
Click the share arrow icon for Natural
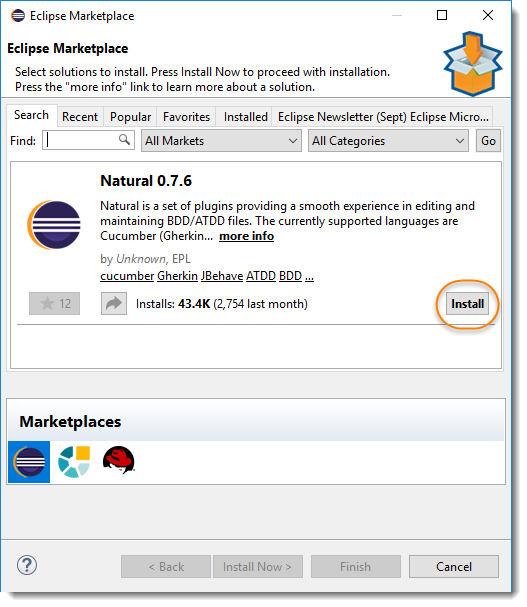pos(114,304)
